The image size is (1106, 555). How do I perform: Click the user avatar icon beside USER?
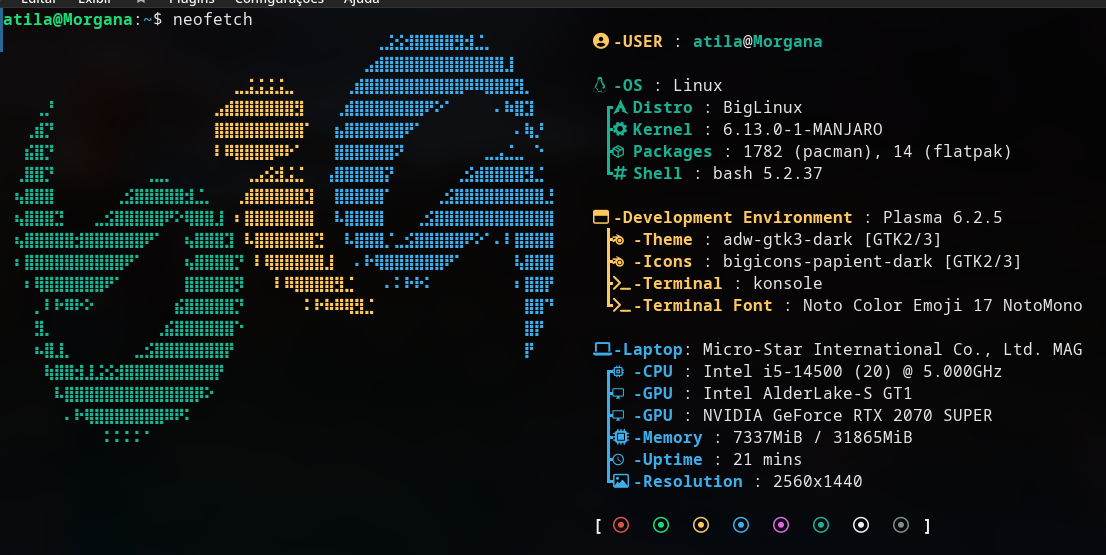[x=601, y=41]
